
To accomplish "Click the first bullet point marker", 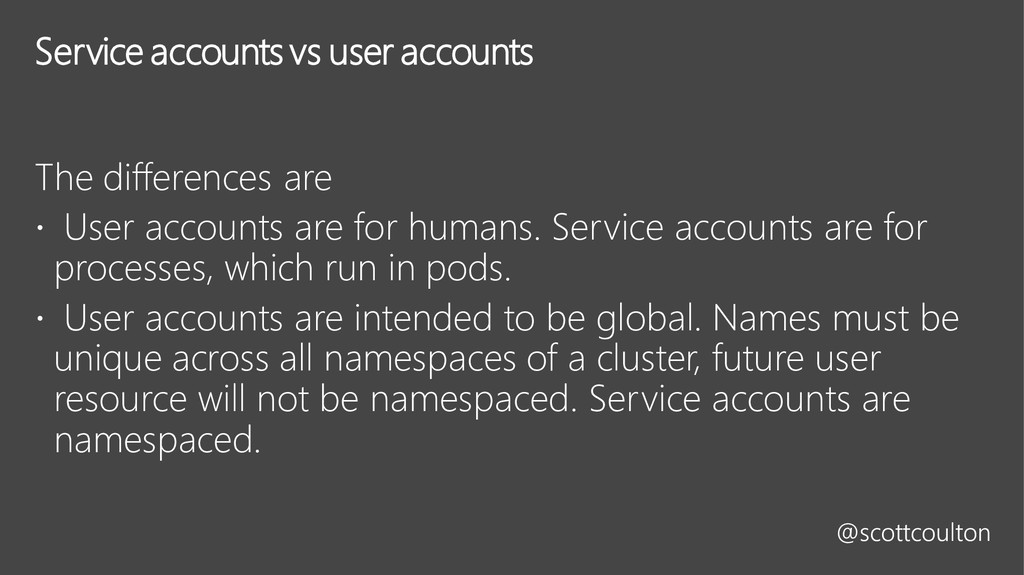I will (40, 229).
